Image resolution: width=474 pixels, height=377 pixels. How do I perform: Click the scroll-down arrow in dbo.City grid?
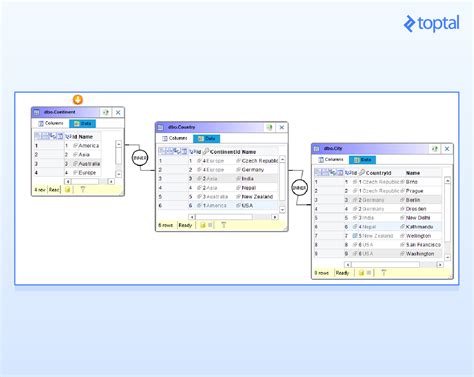coord(448,257)
